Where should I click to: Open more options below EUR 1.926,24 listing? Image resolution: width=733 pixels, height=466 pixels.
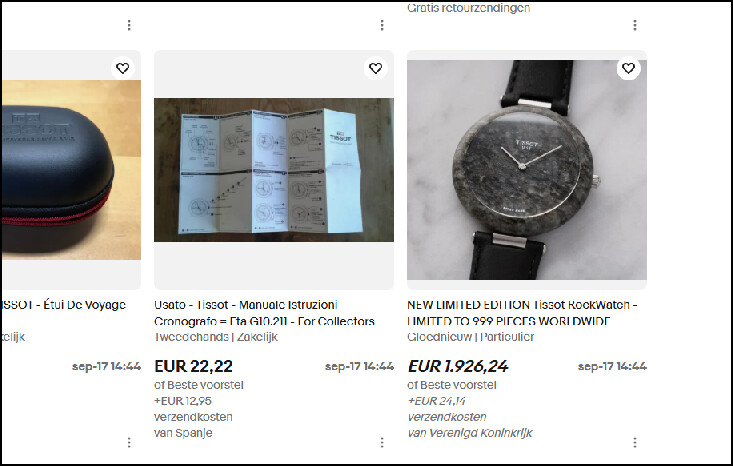coord(635,442)
